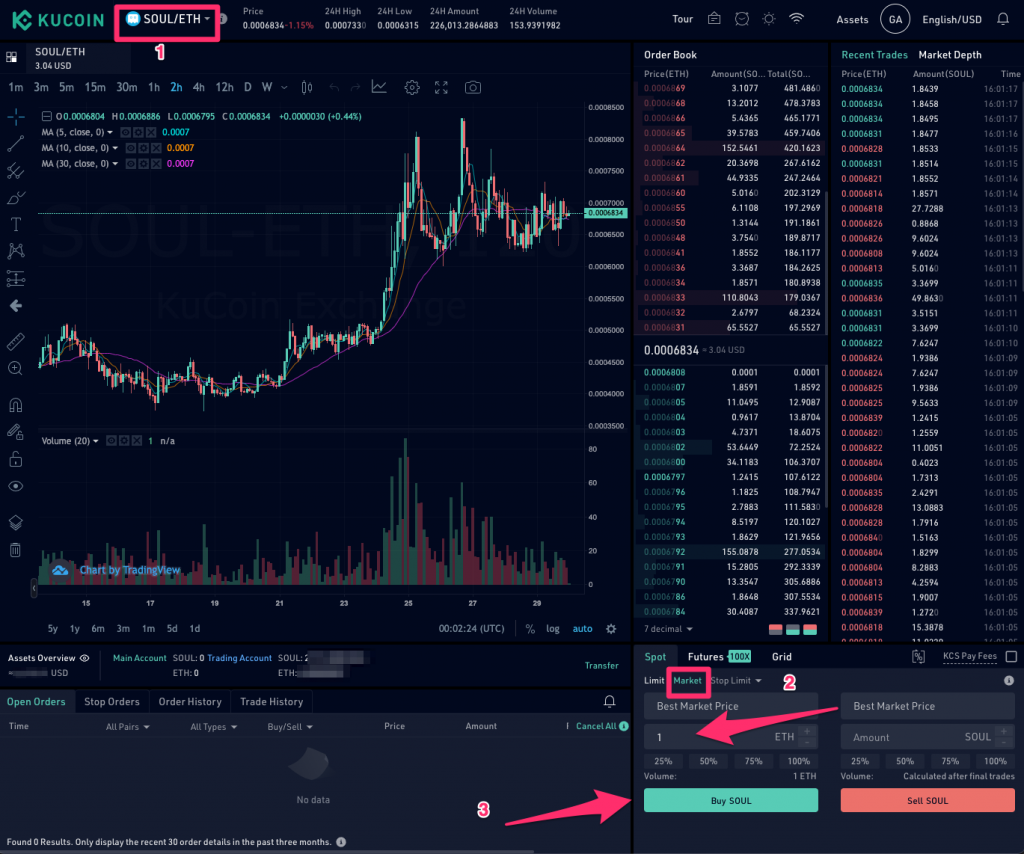Select the patterns drawing tool

coord(16,251)
